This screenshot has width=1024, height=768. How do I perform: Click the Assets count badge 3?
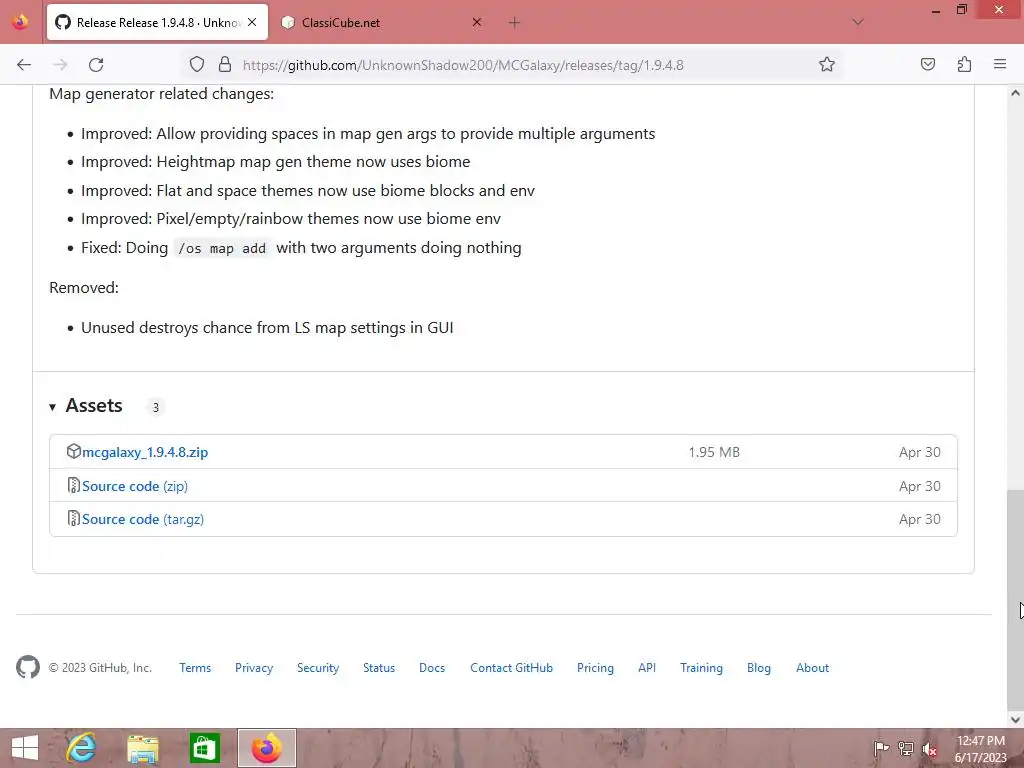click(155, 408)
